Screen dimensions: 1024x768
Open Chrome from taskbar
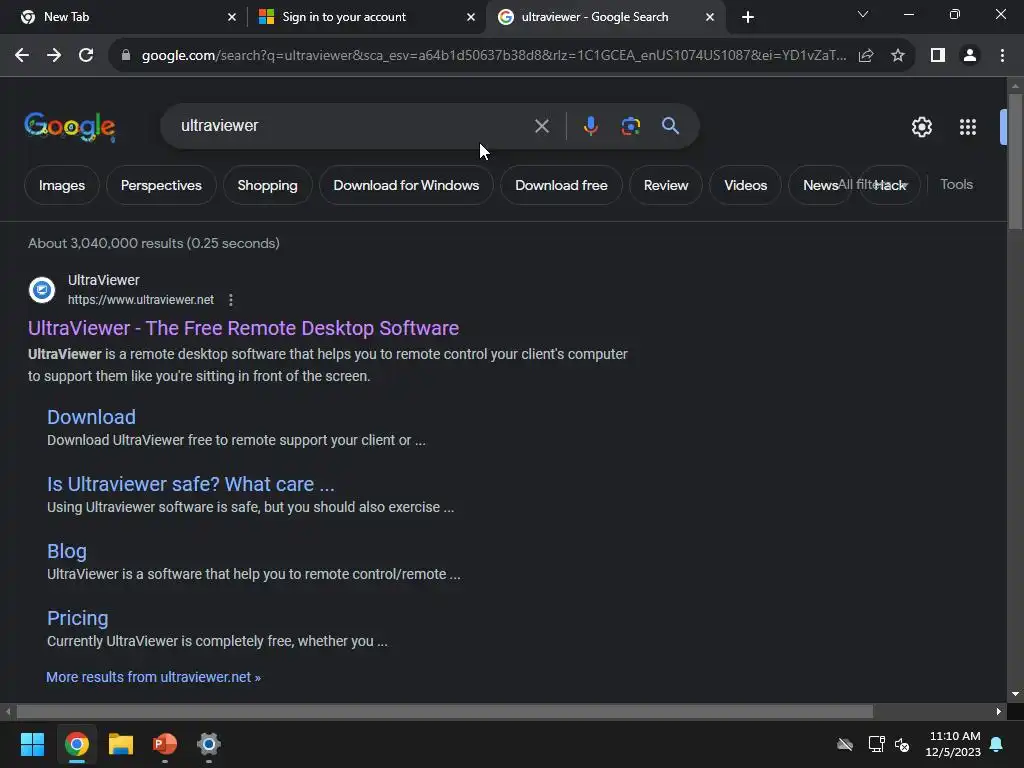(76, 744)
